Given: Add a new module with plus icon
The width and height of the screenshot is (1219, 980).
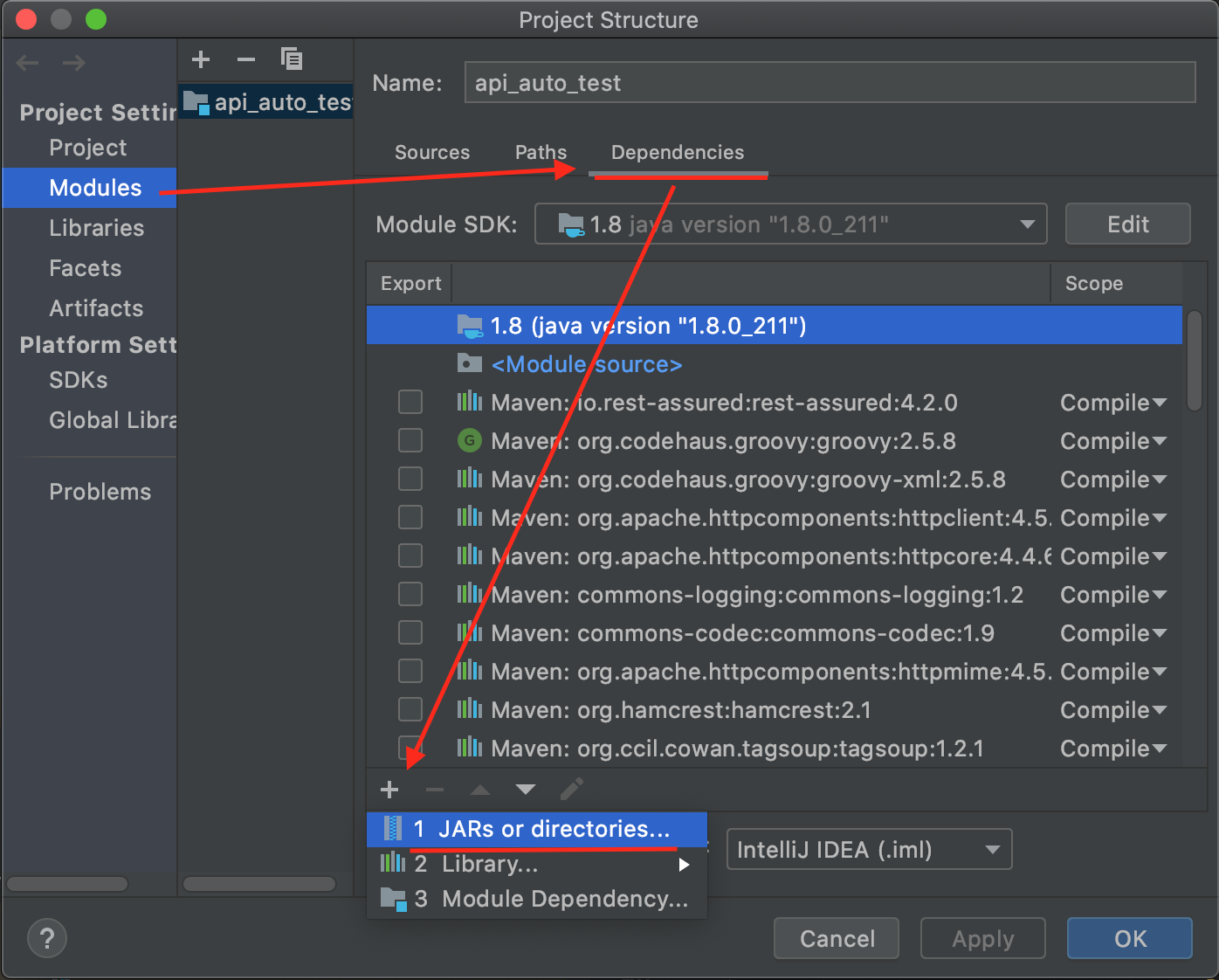Looking at the screenshot, I should click(x=201, y=59).
